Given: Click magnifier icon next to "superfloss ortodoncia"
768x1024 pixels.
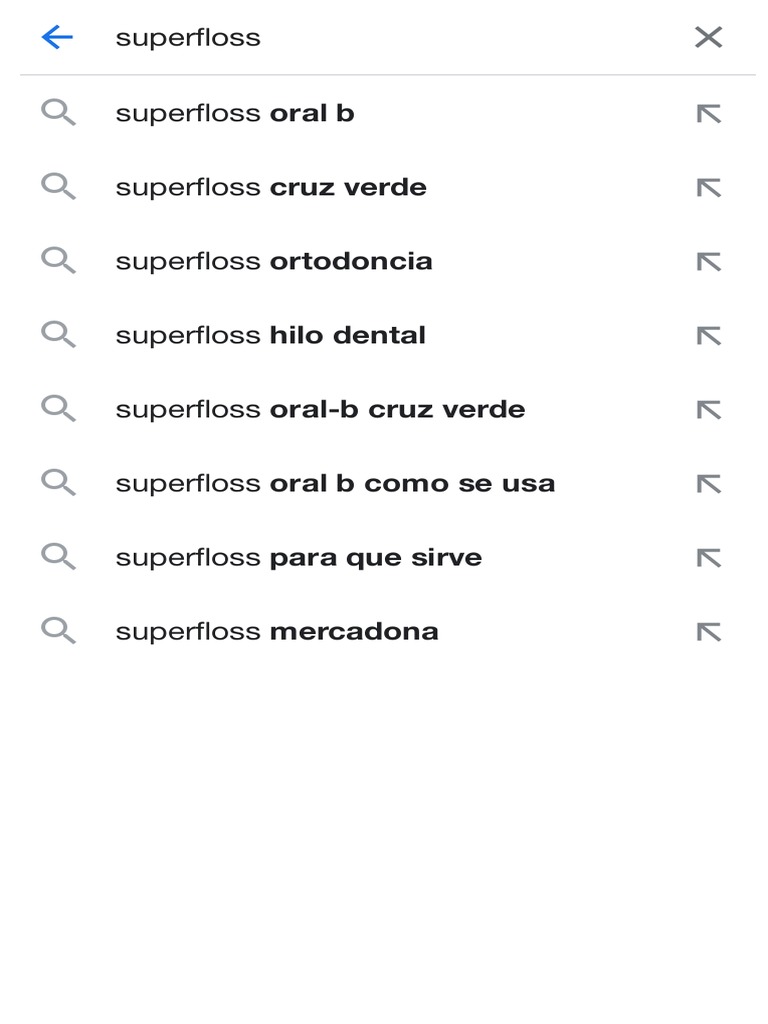Looking at the screenshot, I should (58, 261).
